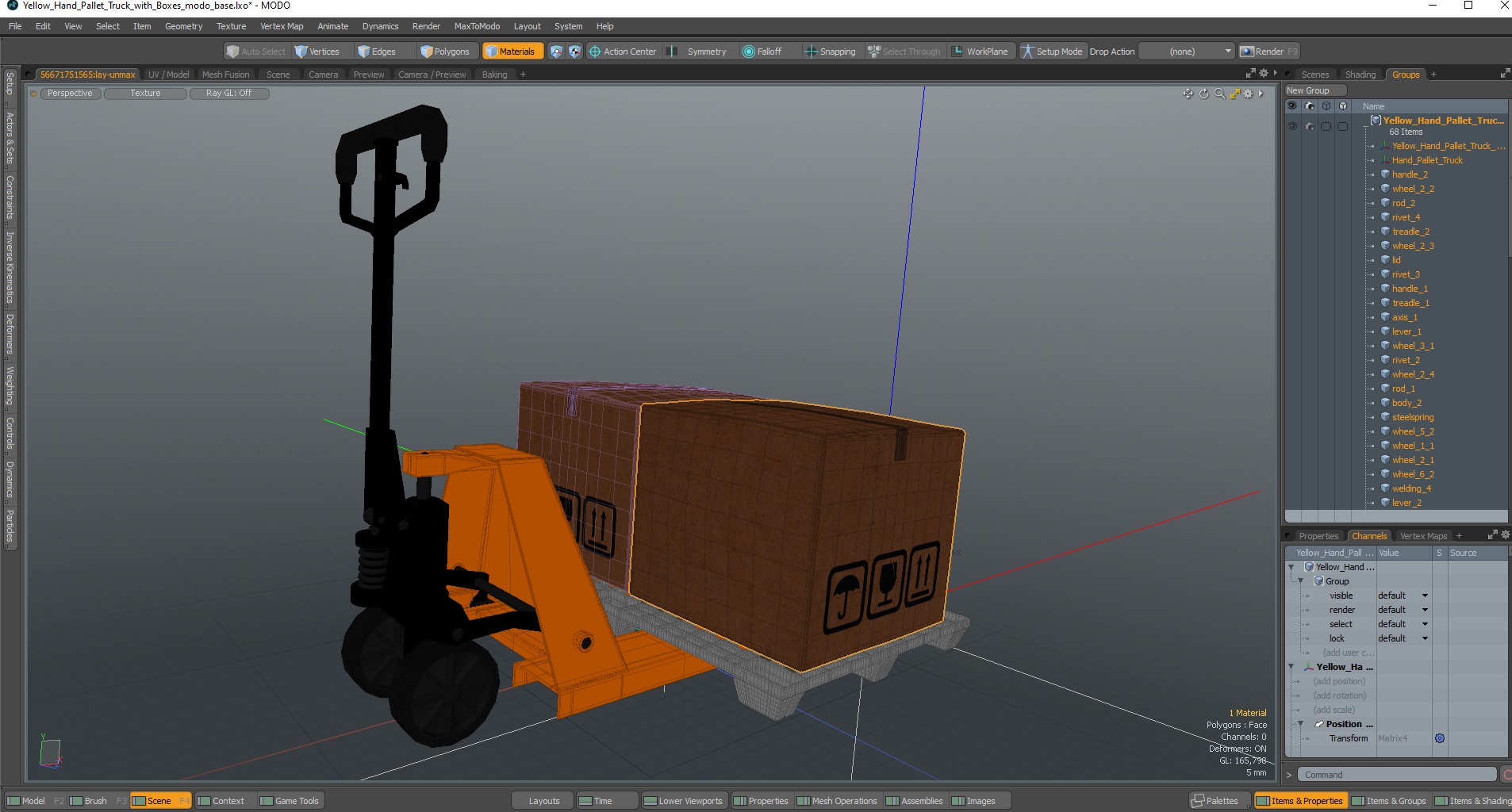
Task: Open visible channel default dropdown
Action: (x=1403, y=596)
